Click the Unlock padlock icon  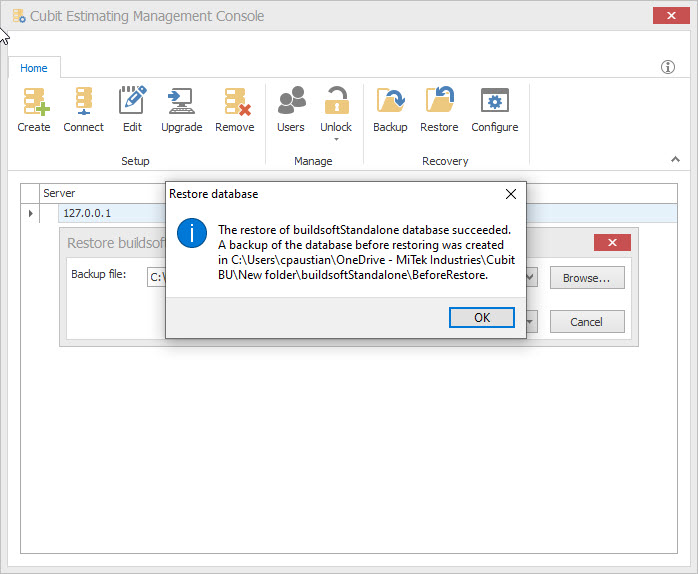pyautogui.click(x=336, y=101)
